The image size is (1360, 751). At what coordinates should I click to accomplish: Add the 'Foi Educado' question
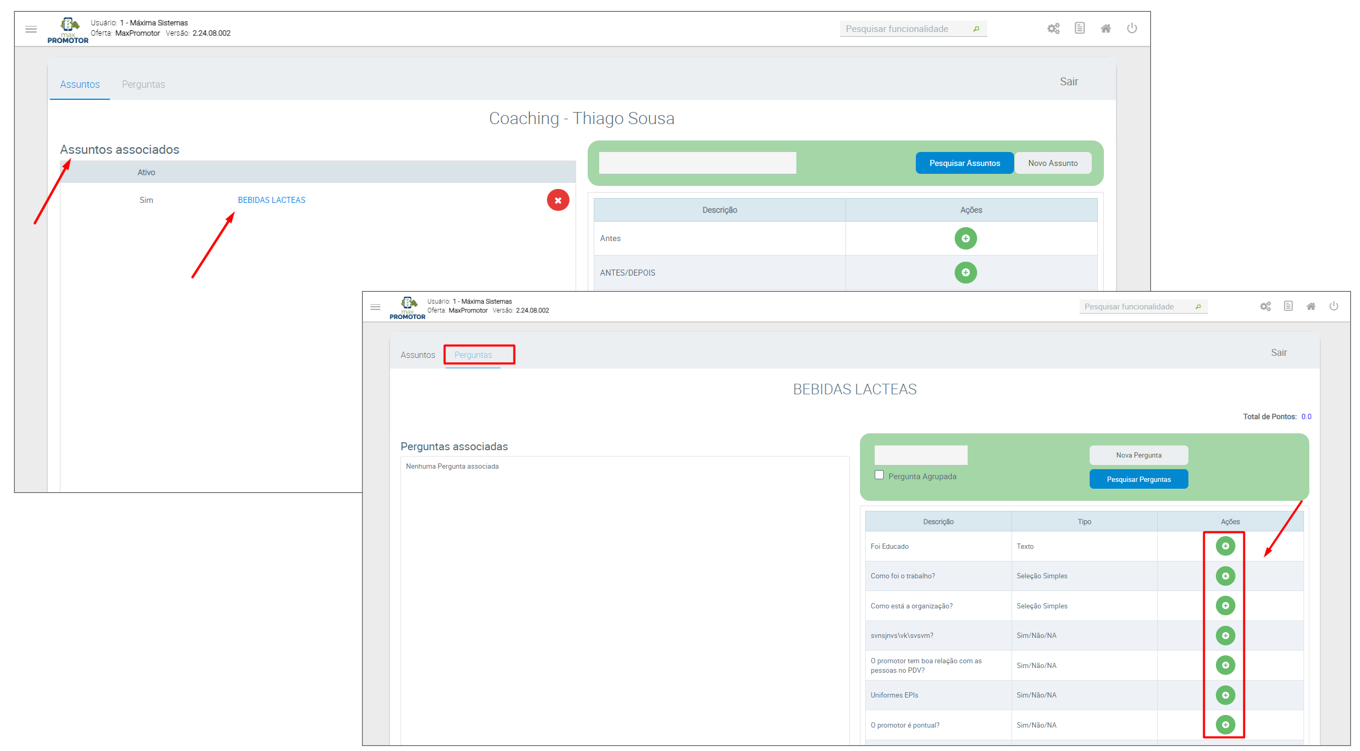click(1225, 547)
